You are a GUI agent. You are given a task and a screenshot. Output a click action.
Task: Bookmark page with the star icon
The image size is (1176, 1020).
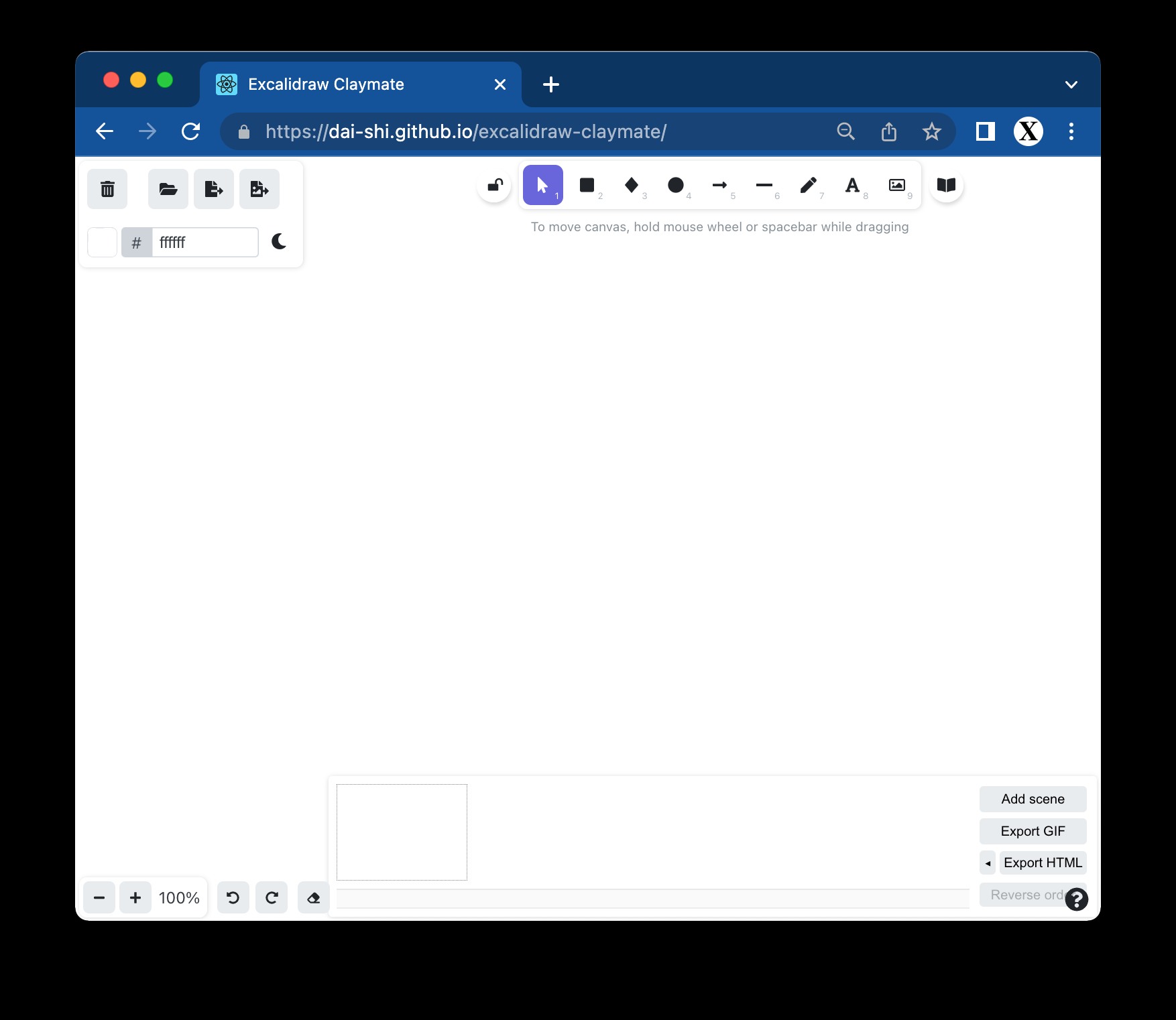[932, 131]
